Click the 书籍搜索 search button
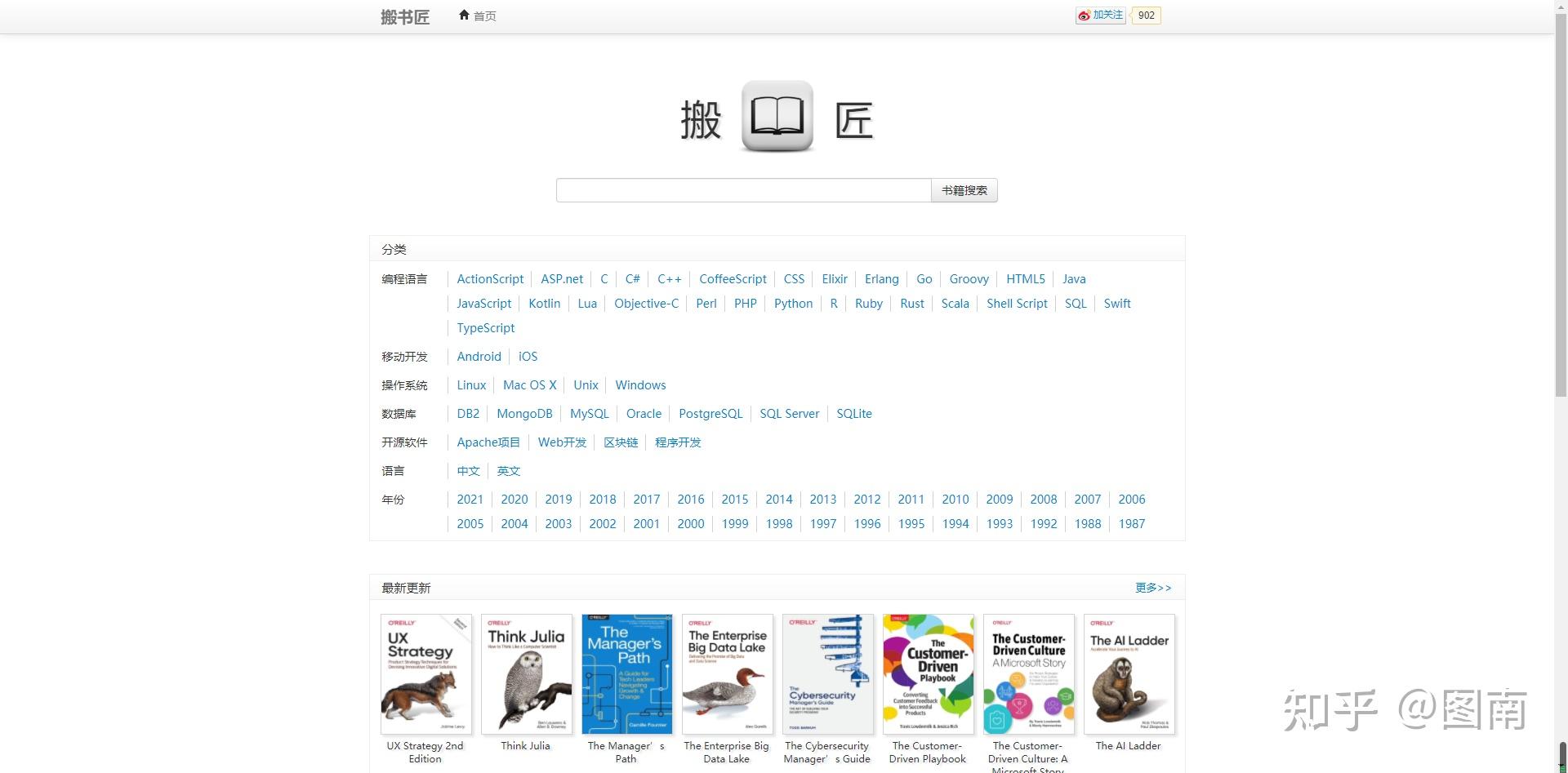This screenshot has width=1568, height=773. tap(964, 190)
